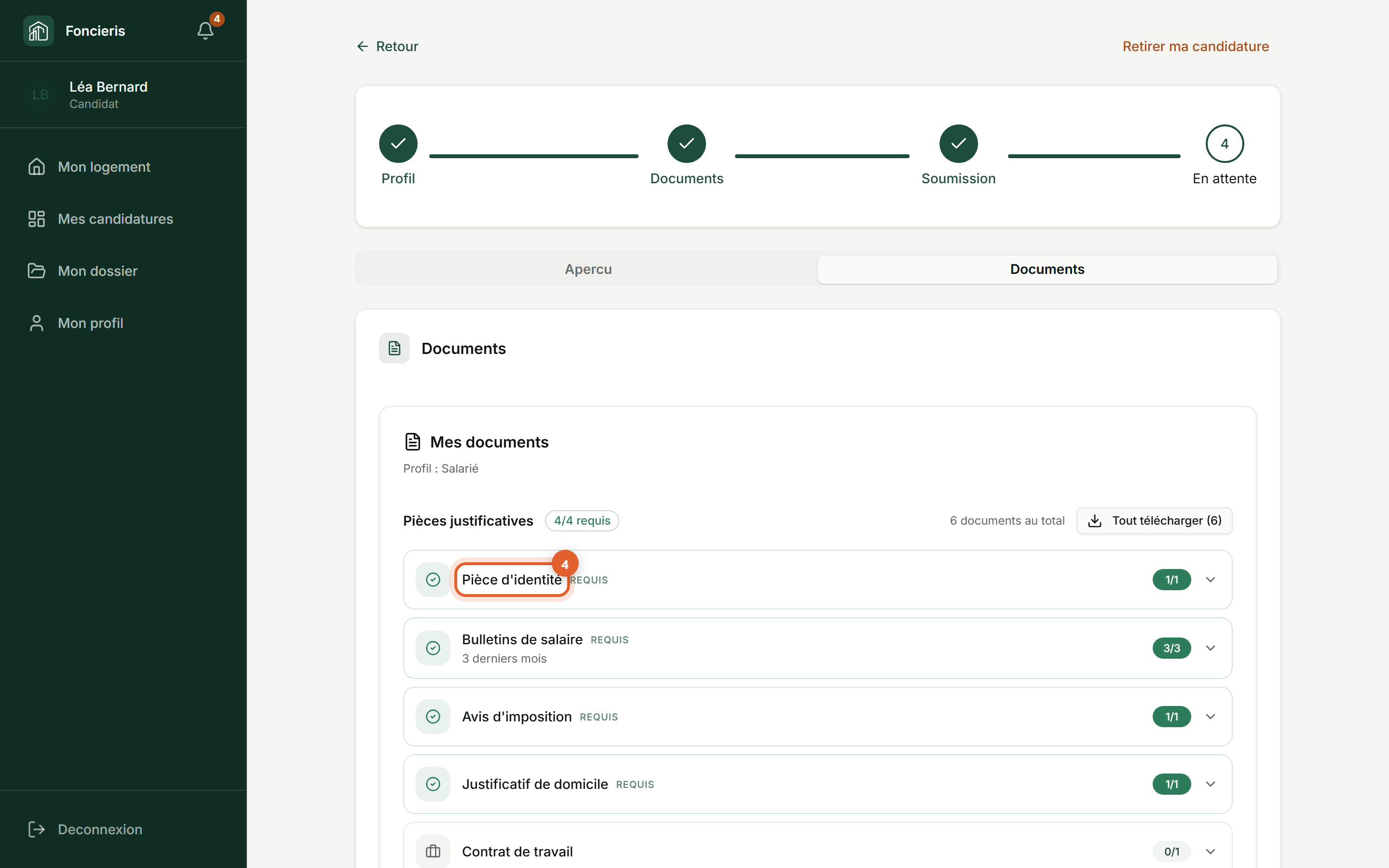Click the Léa Bernard user name

[109, 87]
